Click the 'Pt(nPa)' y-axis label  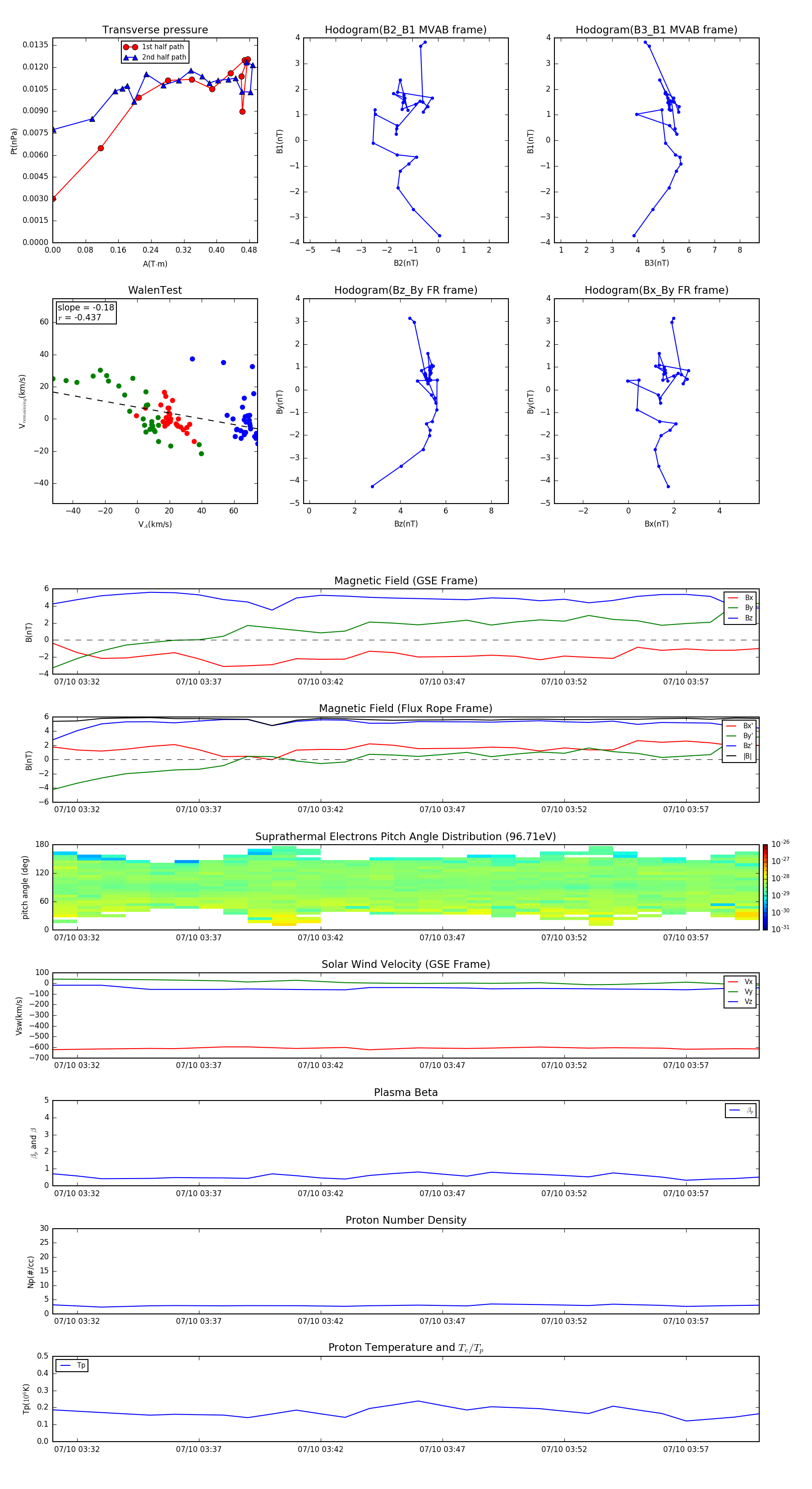point(14,141)
